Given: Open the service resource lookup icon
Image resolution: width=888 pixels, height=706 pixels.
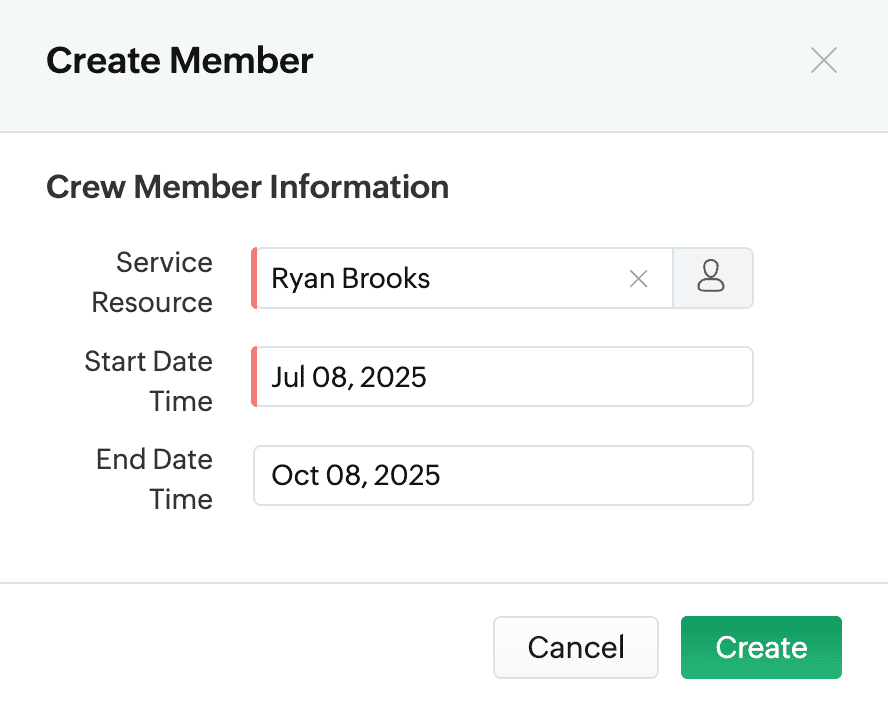Looking at the screenshot, I should [712, 278].
